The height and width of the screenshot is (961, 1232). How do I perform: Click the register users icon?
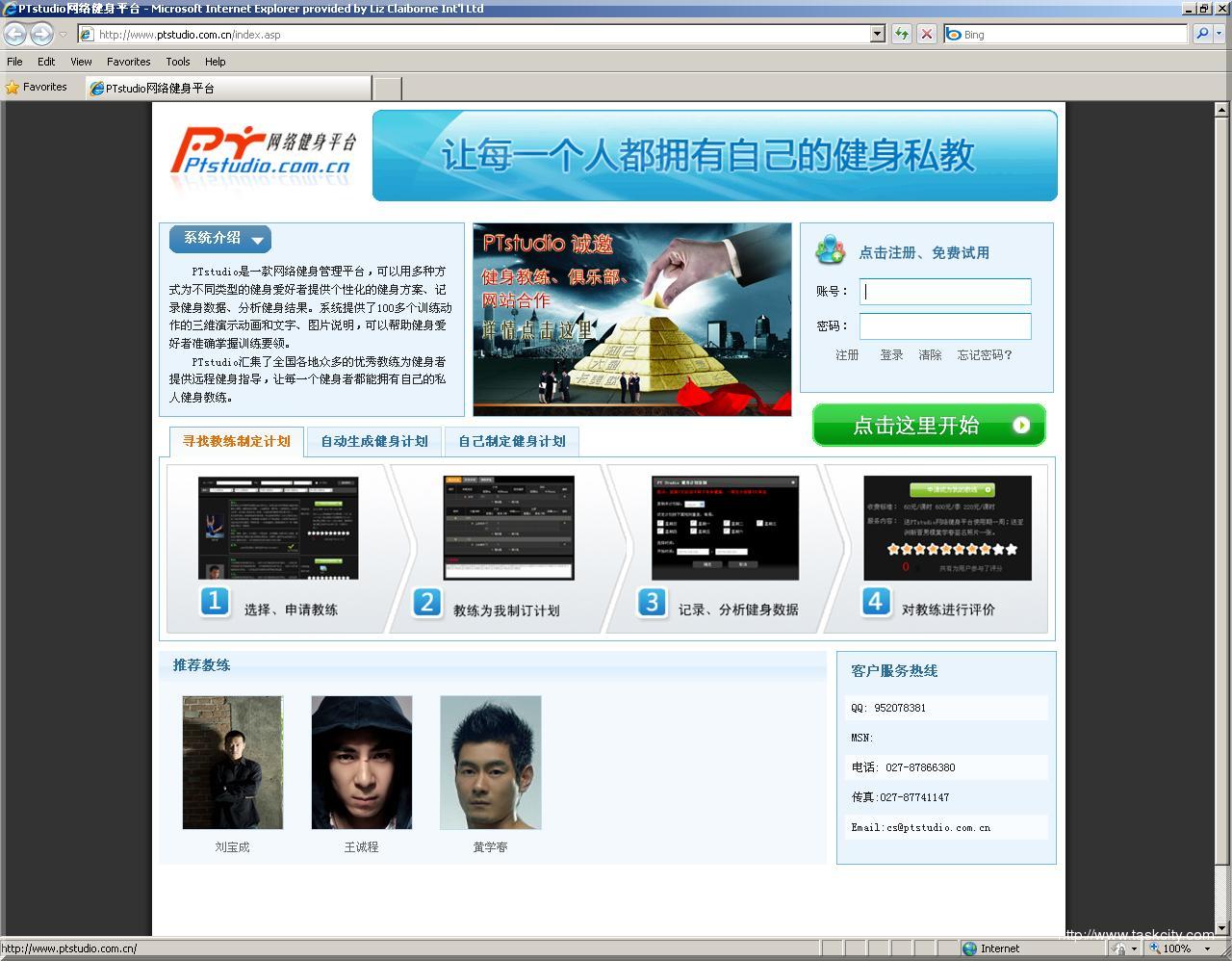tap(830, 250)
